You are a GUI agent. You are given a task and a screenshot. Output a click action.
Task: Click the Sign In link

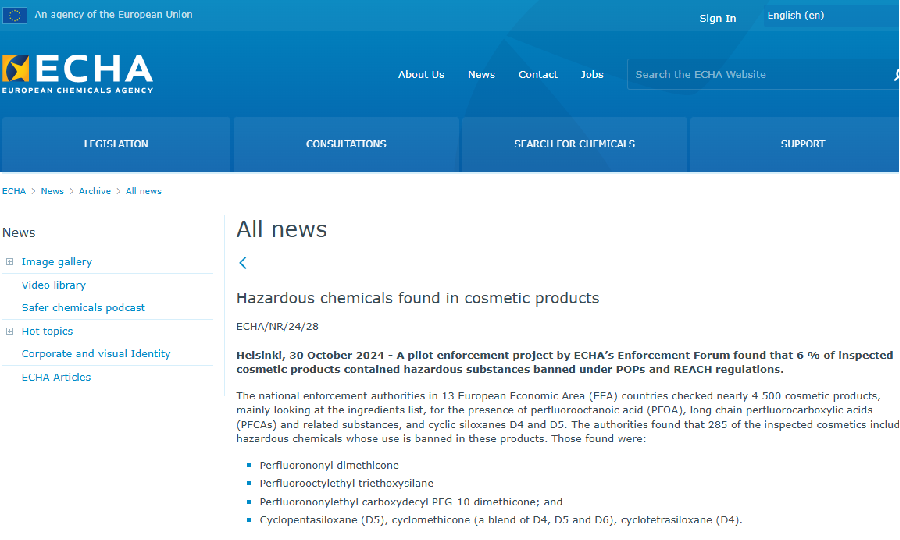click(x=717, y=18)
